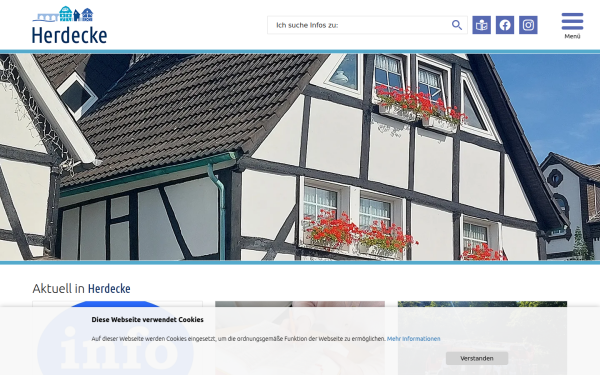Open the Facebook page icon
The width and height of the screenshot is (600, 375).
click(x=505, y=25)
